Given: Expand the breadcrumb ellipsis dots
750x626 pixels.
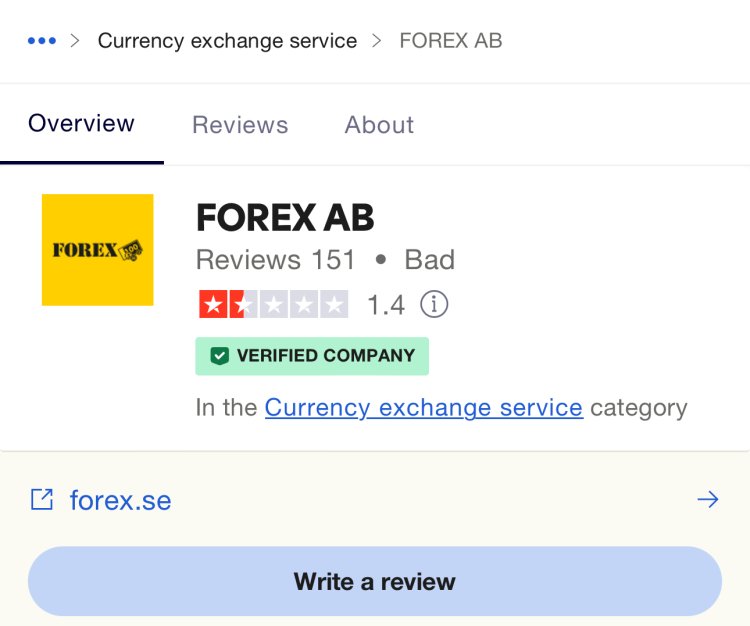Looking at the screenshot, I should (x=41, y=41).
